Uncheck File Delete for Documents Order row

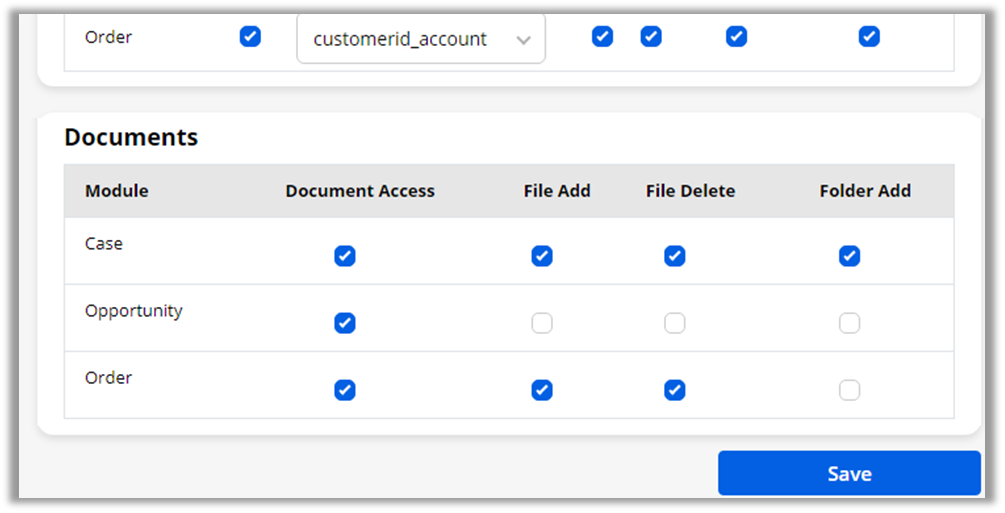click(675, 390)
